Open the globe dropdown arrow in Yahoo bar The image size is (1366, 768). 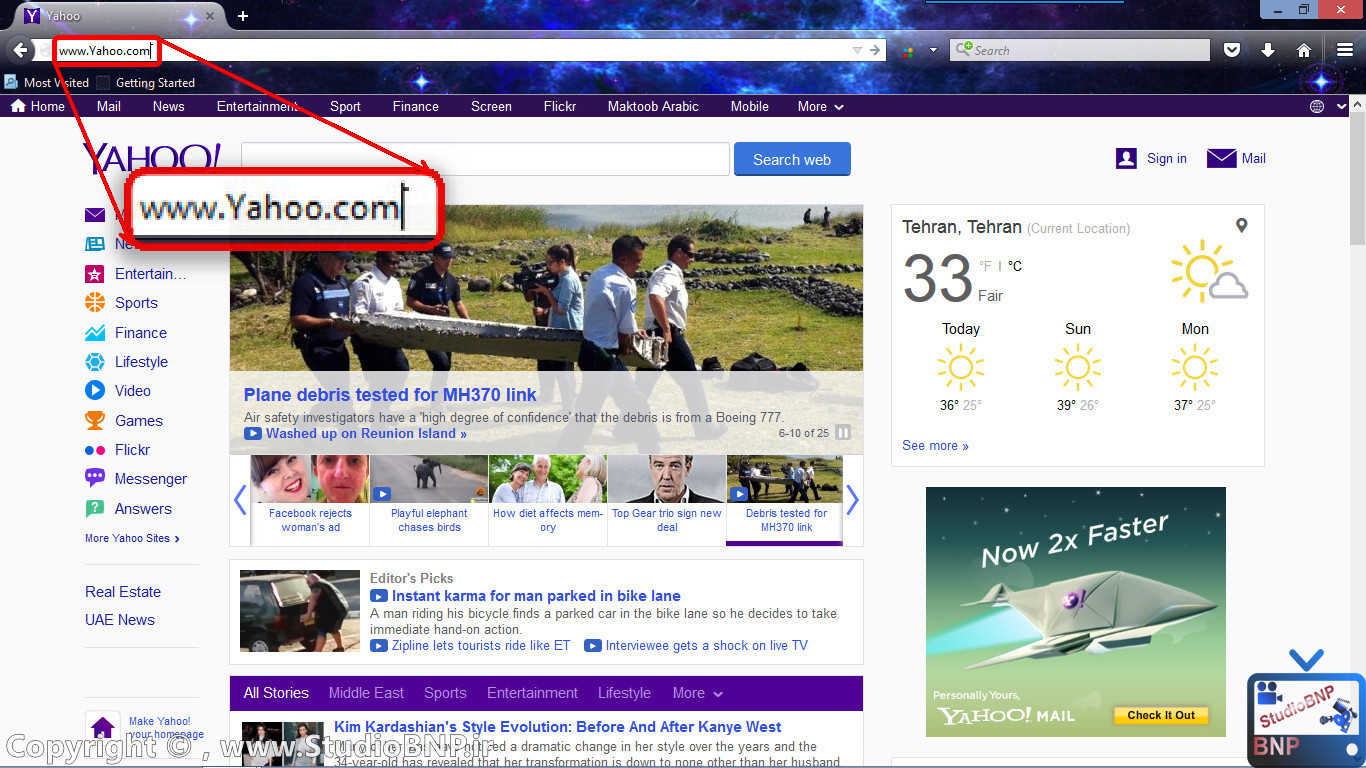[x=1341, y=106]
